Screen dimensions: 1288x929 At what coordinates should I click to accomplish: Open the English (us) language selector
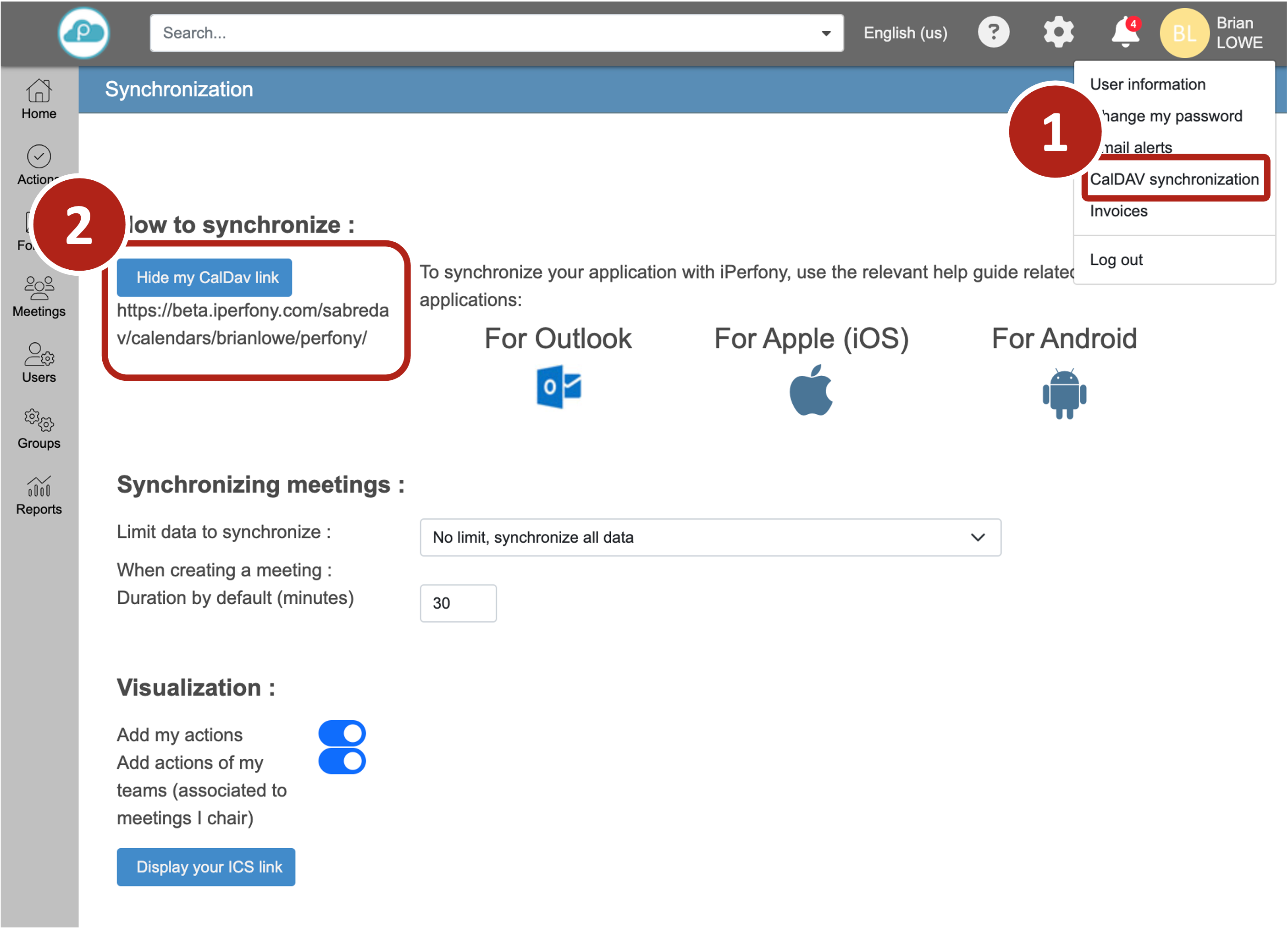tap(905, 33)
